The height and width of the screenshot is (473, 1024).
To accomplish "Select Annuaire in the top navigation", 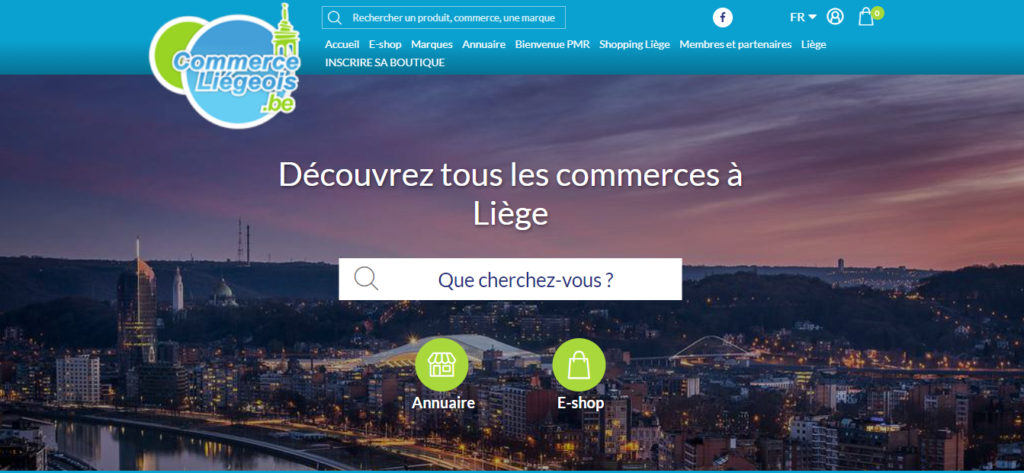I will (x=484, y=44).
